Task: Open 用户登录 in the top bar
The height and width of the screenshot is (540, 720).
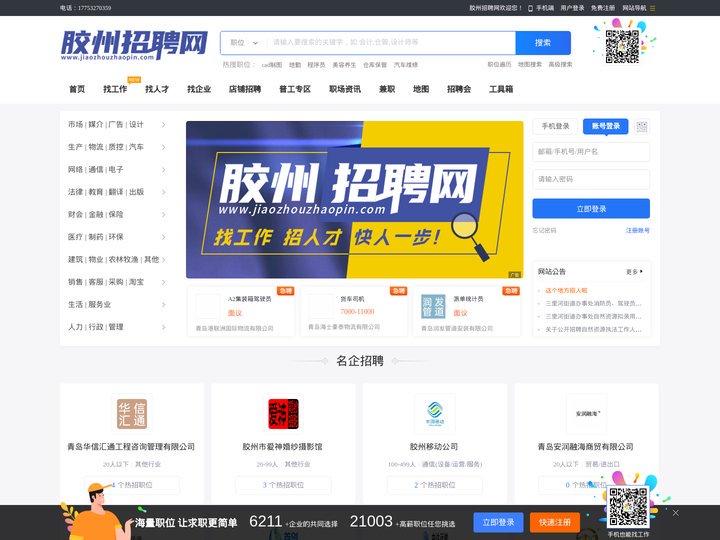Action: click(572, 8)
